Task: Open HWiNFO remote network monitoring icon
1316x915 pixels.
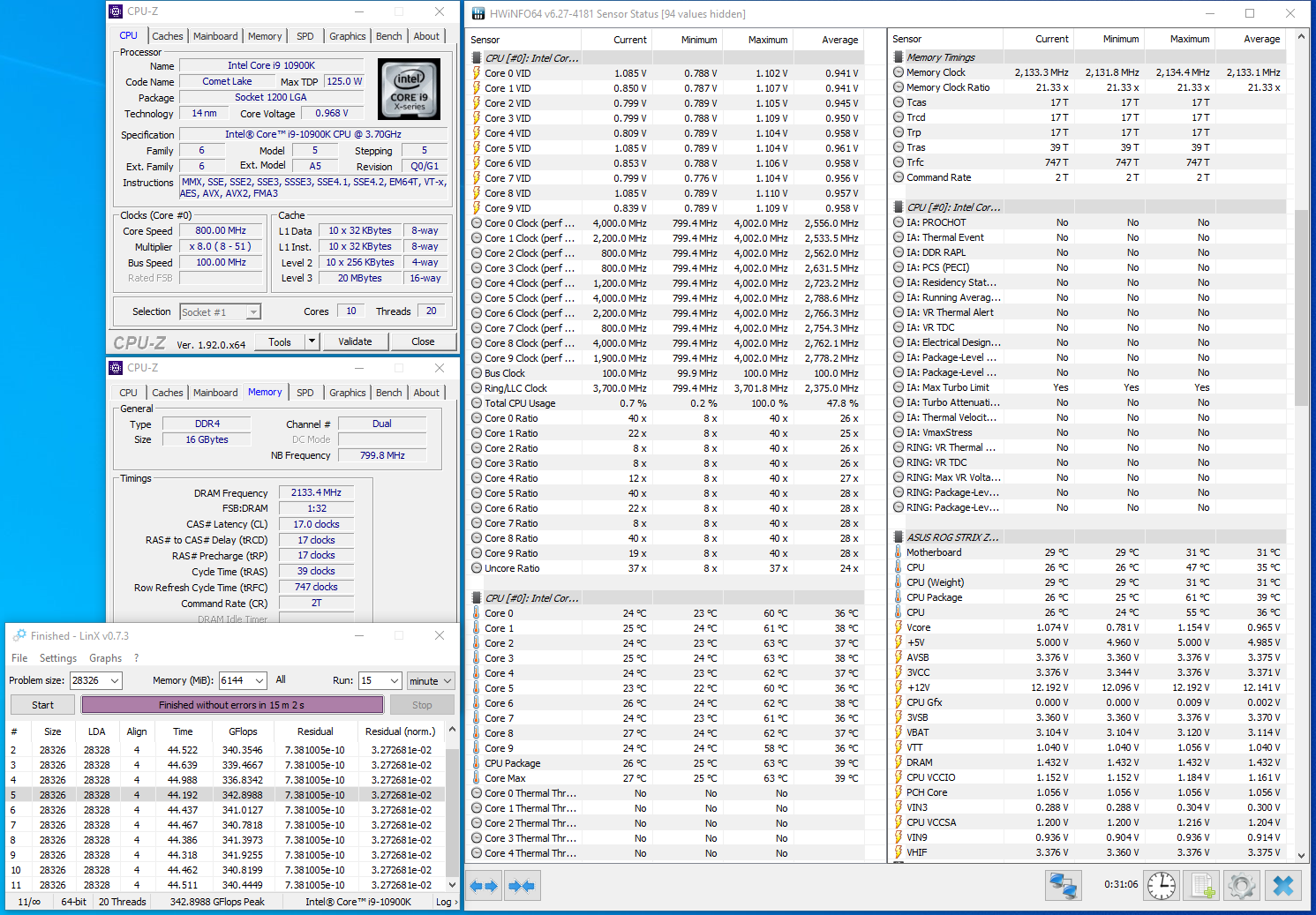Action: tap(1063, 885)
